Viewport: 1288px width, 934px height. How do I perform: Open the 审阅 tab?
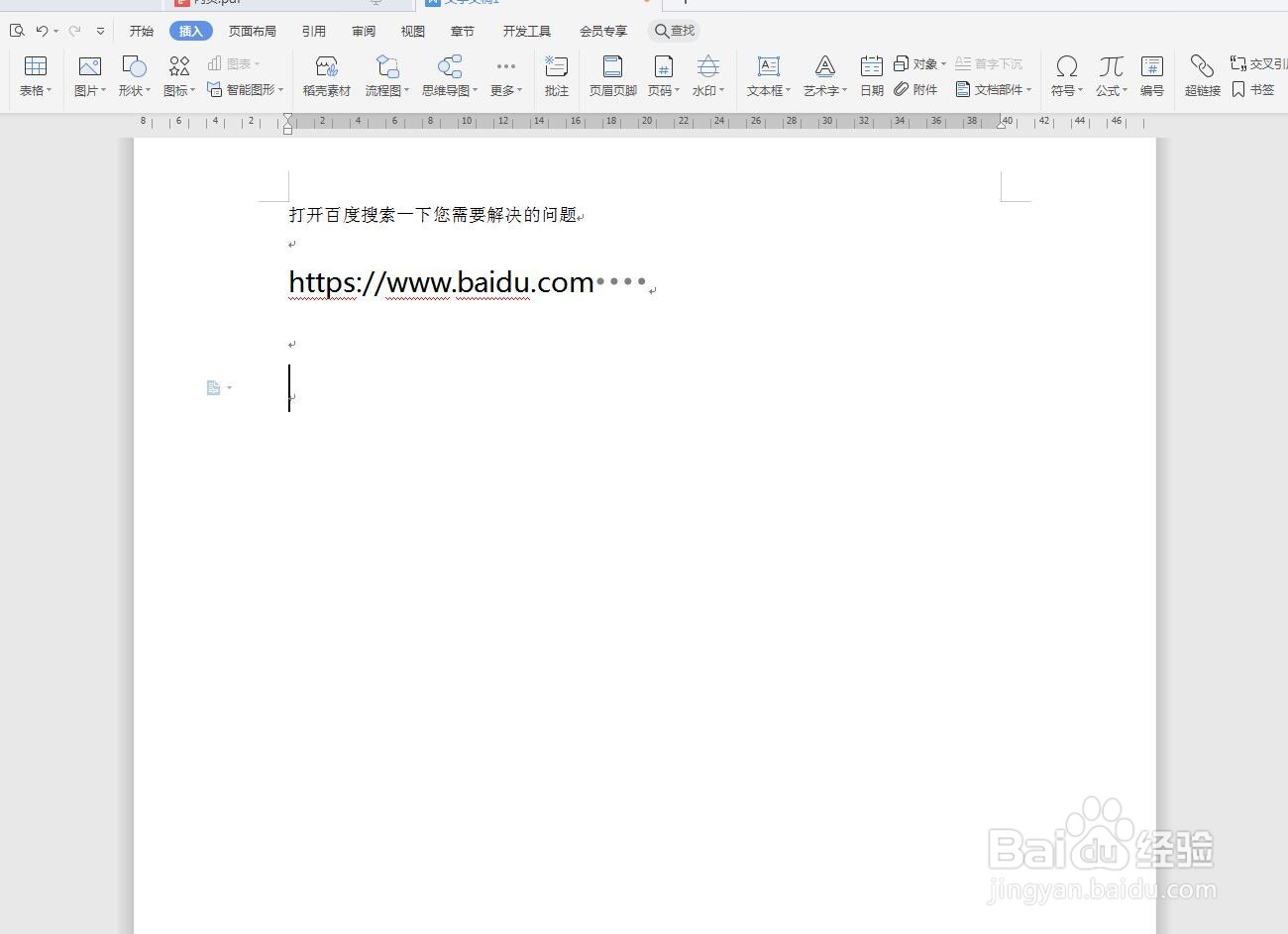click(x=364, y=31)
